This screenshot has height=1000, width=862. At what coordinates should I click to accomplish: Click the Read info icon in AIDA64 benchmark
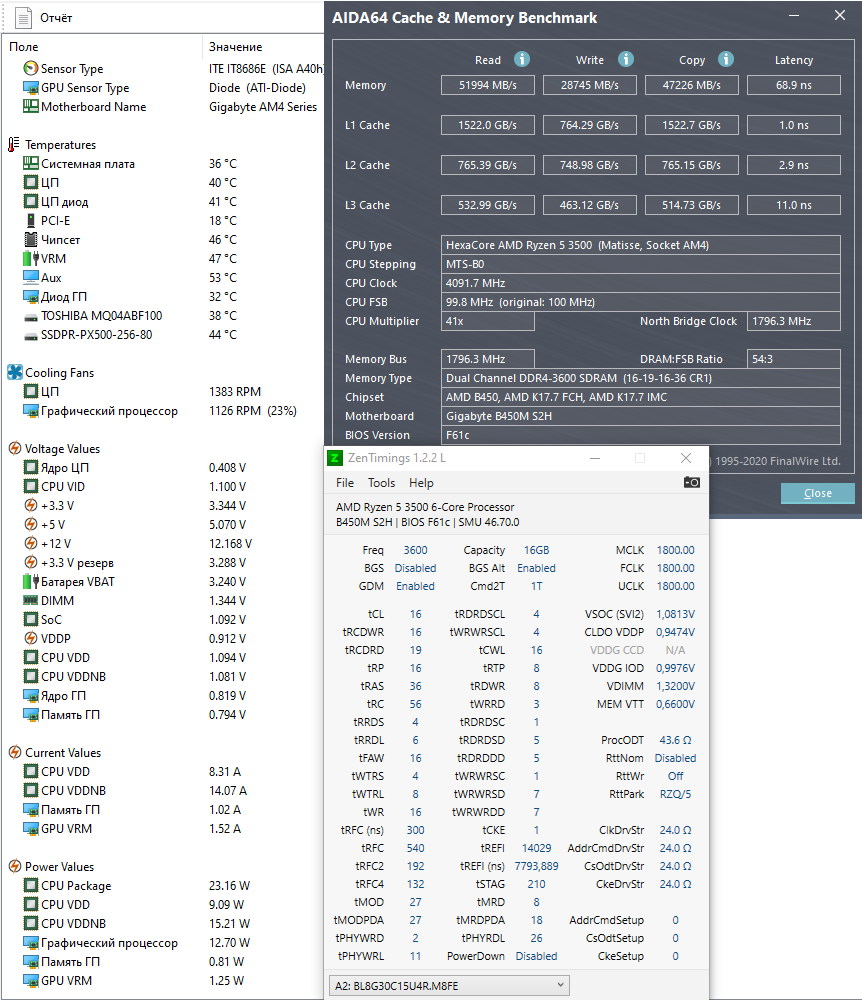point(522,59)
